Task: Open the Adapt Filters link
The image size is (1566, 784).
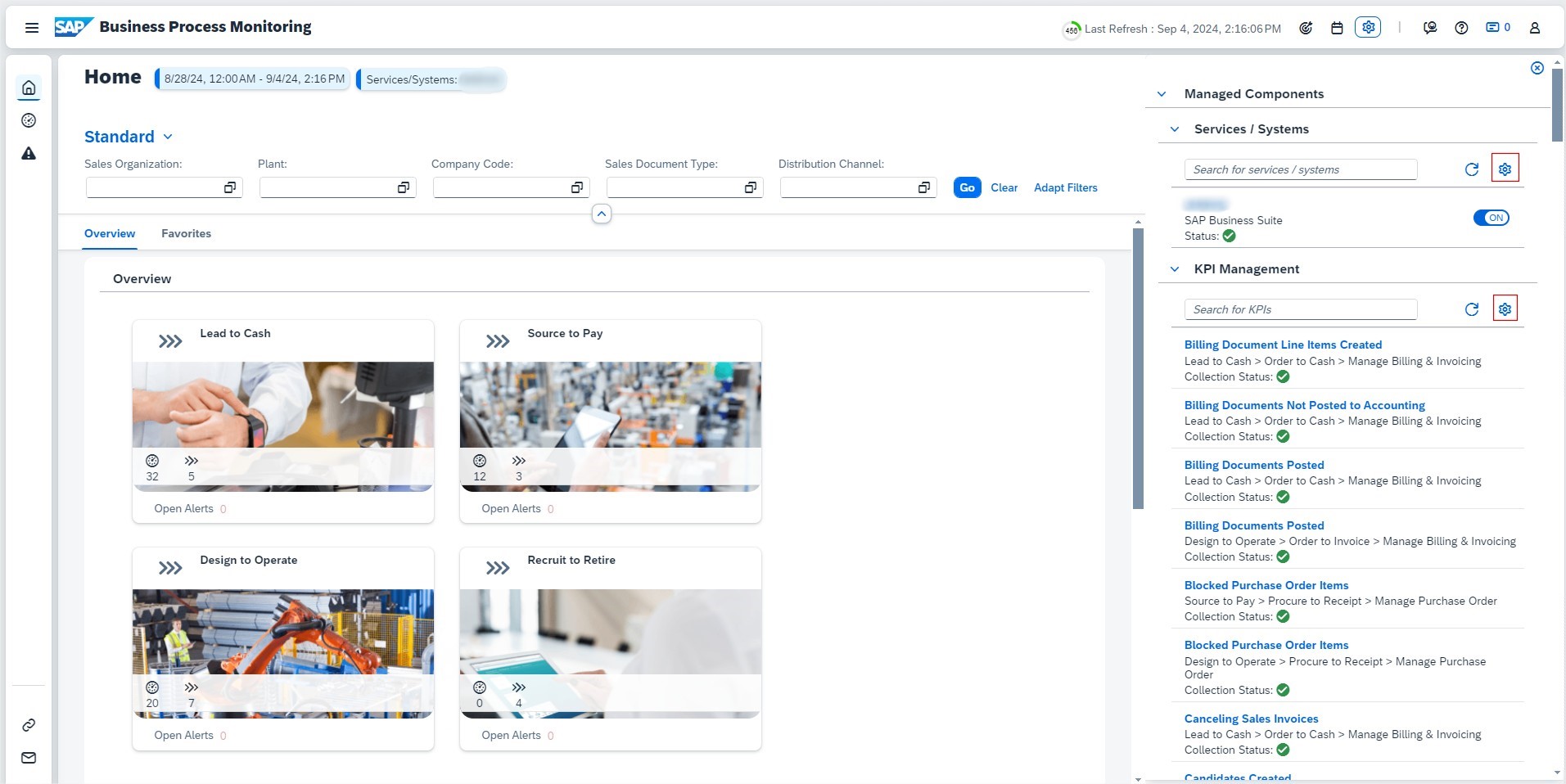Action: click(x=1065, y=187)
